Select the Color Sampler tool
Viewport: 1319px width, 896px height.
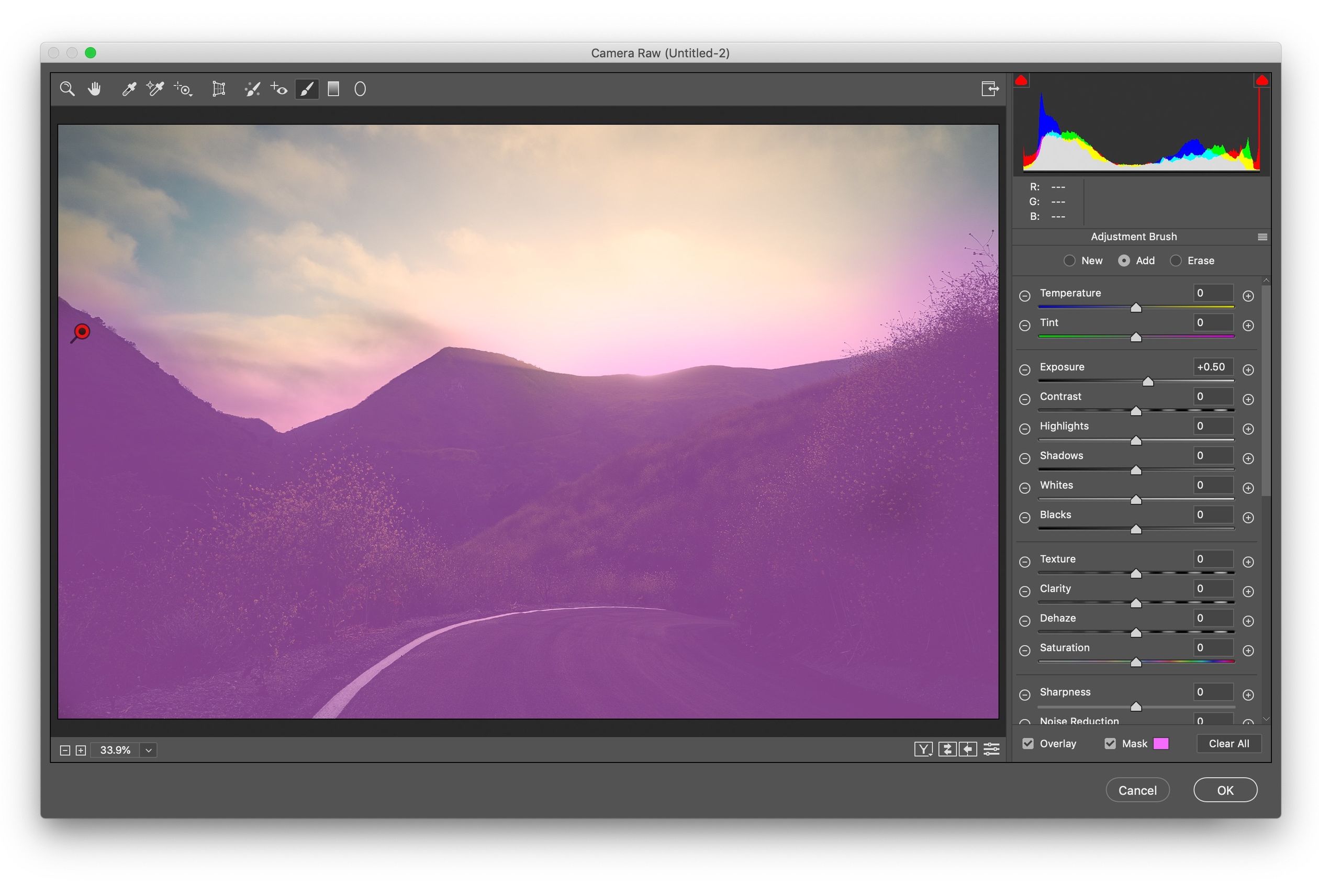tap(154, 88)
